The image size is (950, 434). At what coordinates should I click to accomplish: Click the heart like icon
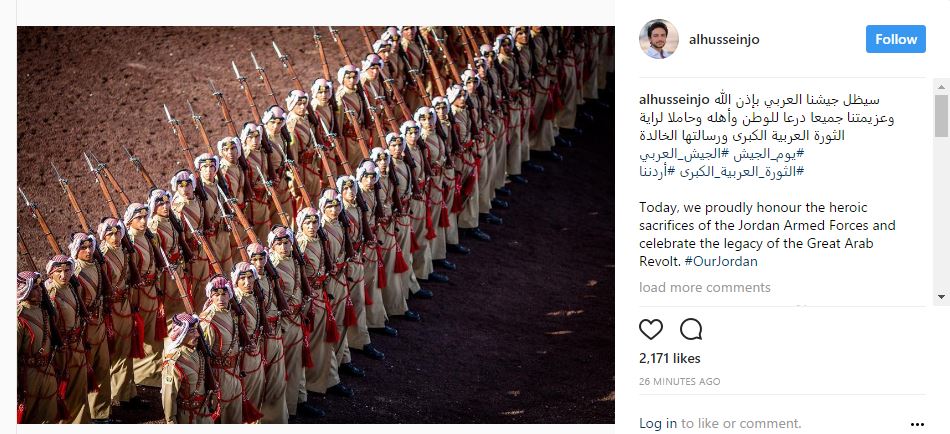[651, 329]
